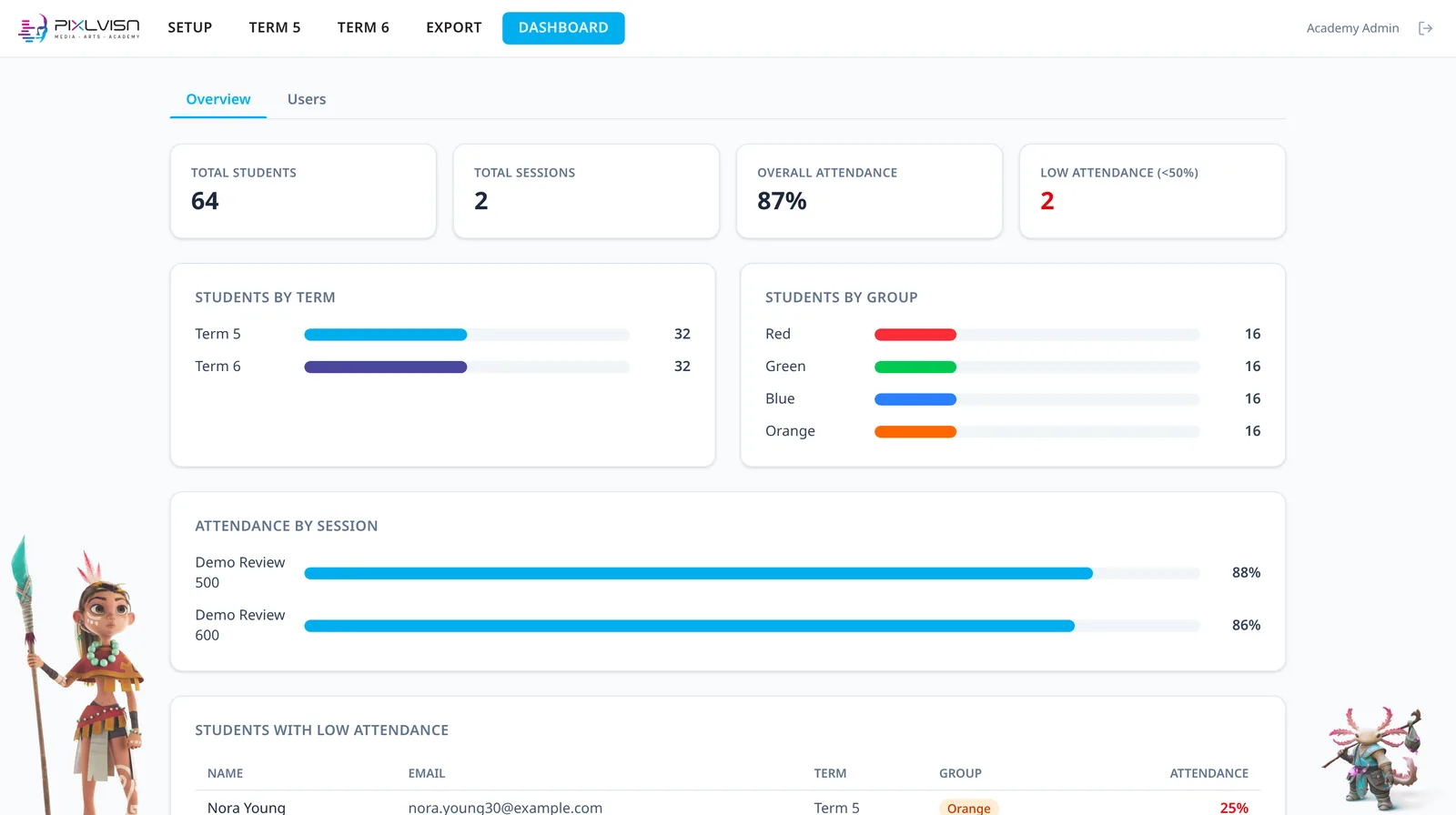Image resolution: width=1456 pixels, height=815 pixels.
Task: Click the Orange group bar
Action: click(x=1037, y=432)
